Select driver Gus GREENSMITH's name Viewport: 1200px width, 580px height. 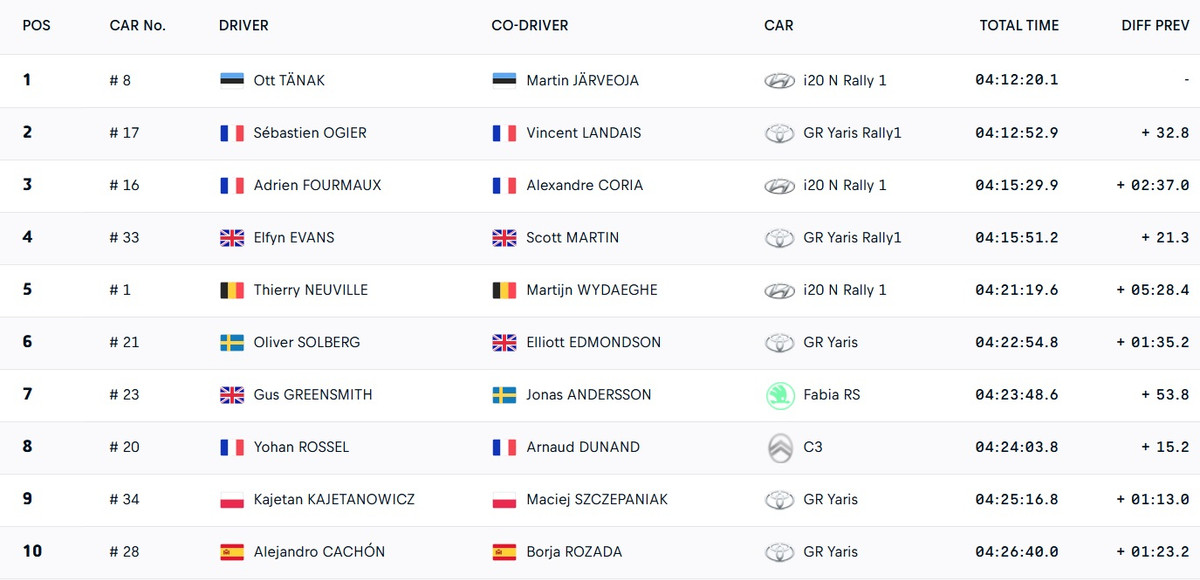click(x=313, y=395)
